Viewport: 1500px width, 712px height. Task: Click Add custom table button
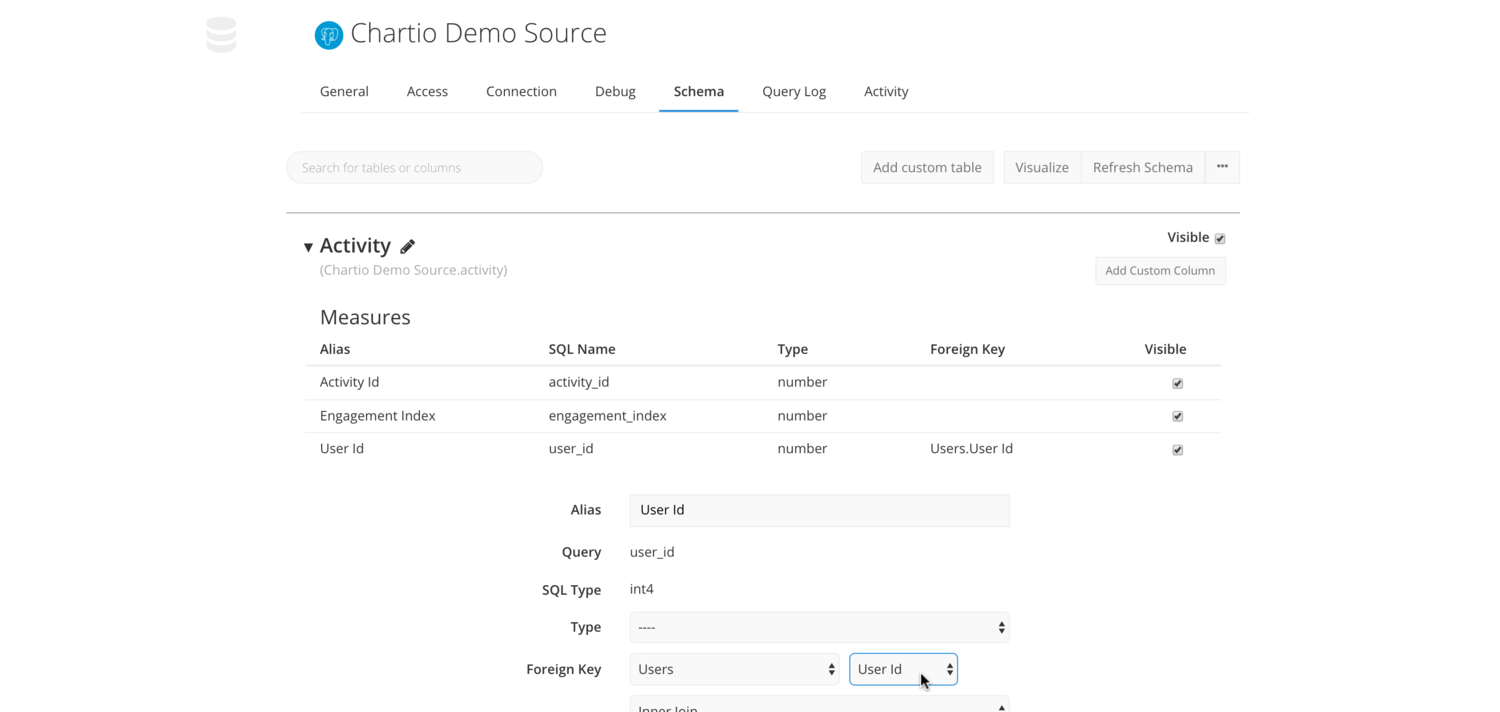point(927,167)
